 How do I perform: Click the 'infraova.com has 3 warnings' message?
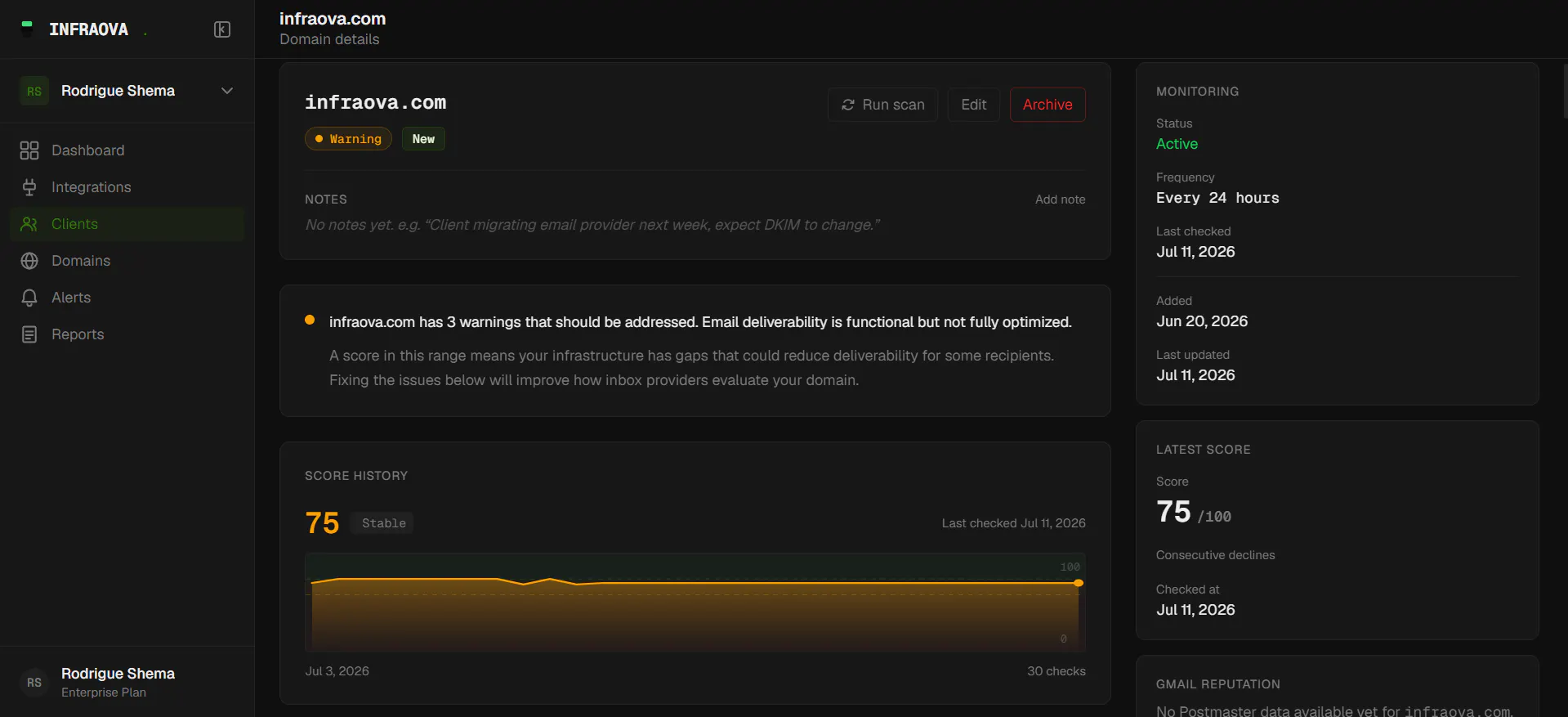700,322
